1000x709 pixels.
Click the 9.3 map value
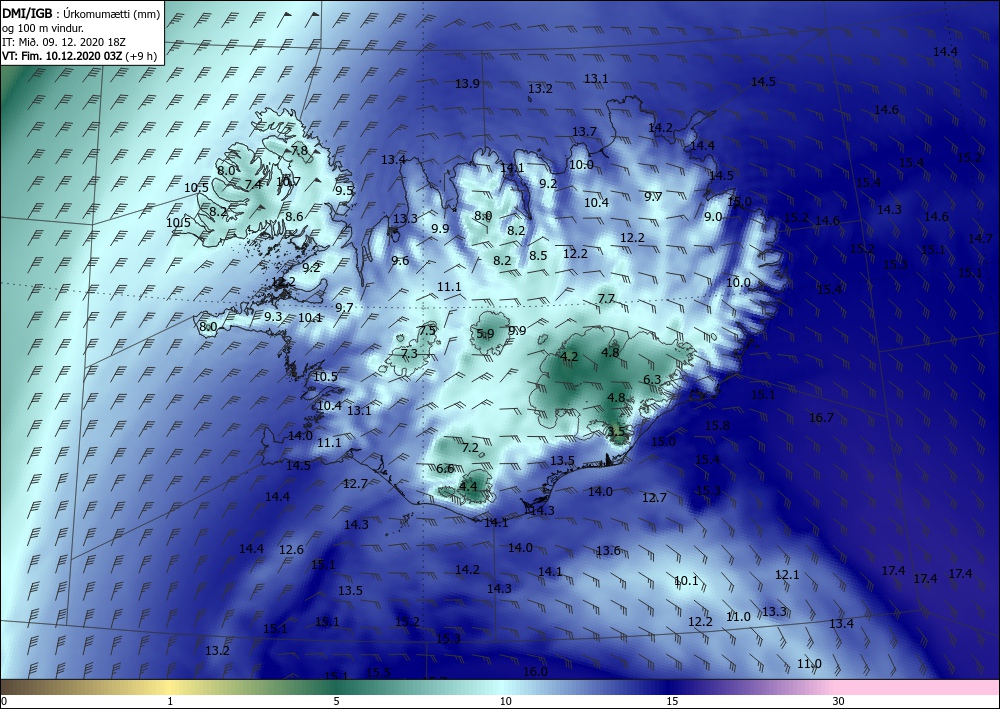coord(273,316)
